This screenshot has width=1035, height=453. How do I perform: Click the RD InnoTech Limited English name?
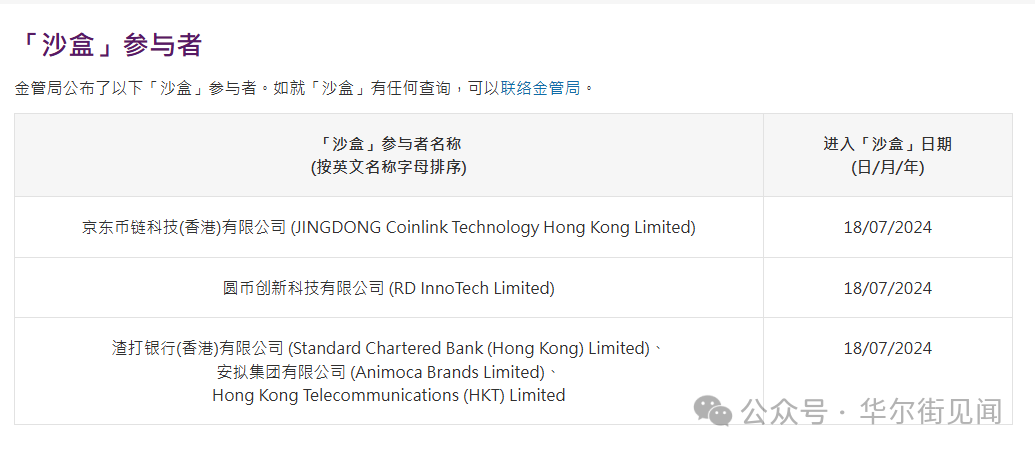[471, 288]
